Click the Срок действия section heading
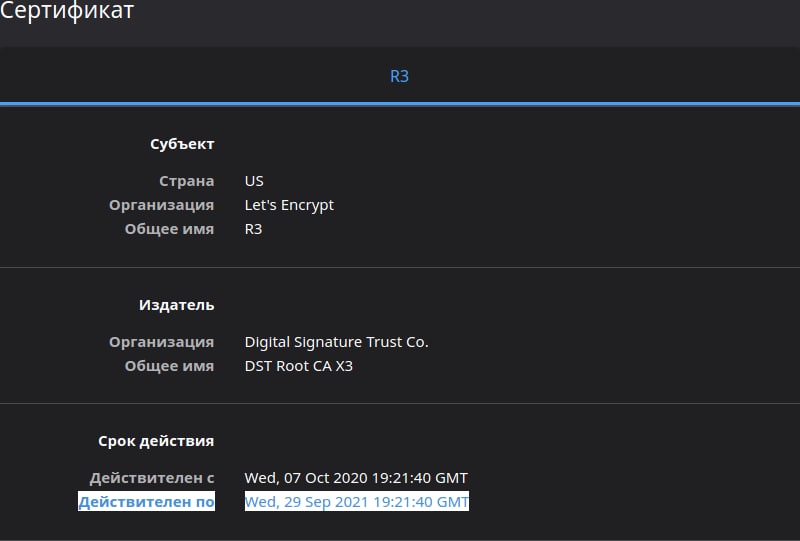800x541 pixels. click(x=156, y=440)
